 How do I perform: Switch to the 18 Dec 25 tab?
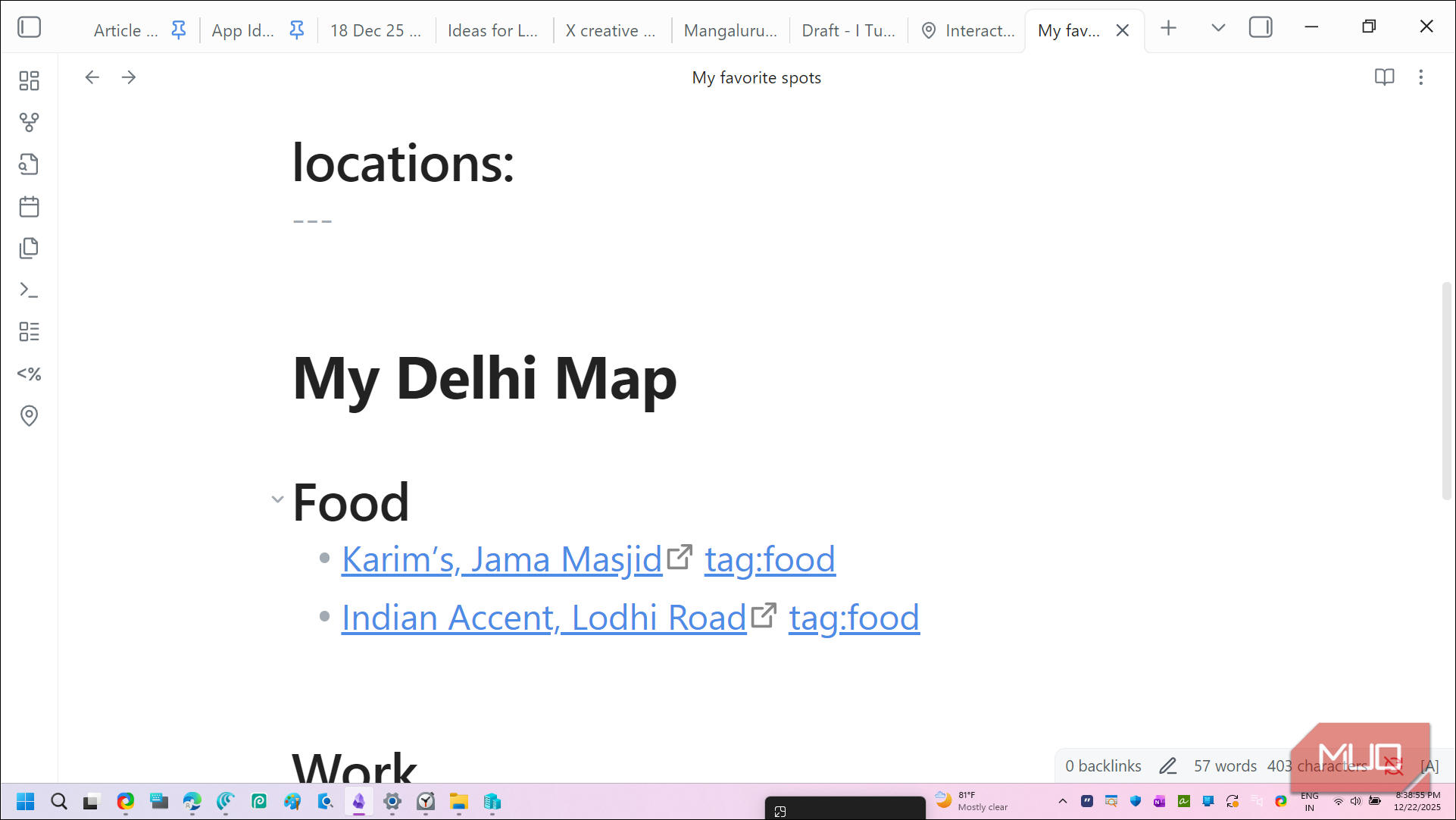click(x=376, y=30)
